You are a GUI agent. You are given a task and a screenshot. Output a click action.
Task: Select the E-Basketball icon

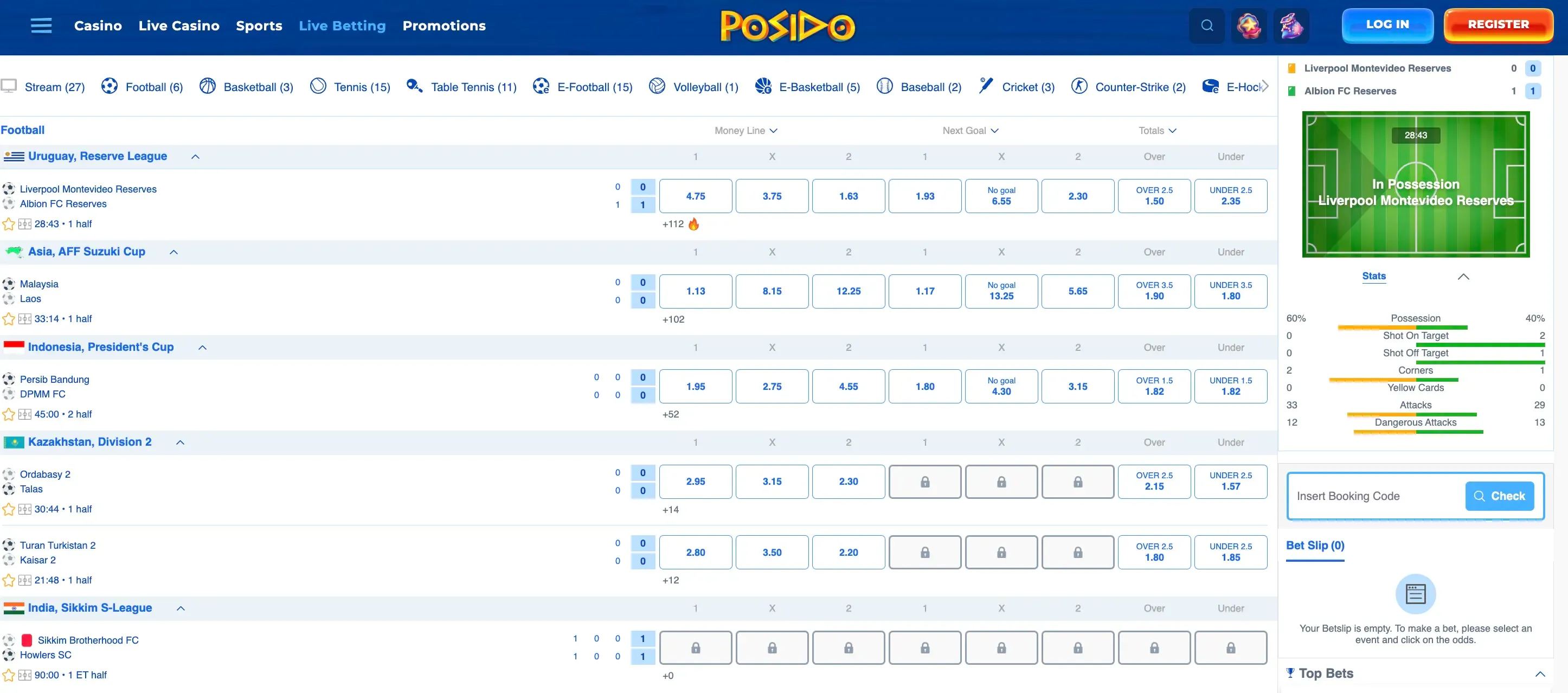(x=763, y=86)
